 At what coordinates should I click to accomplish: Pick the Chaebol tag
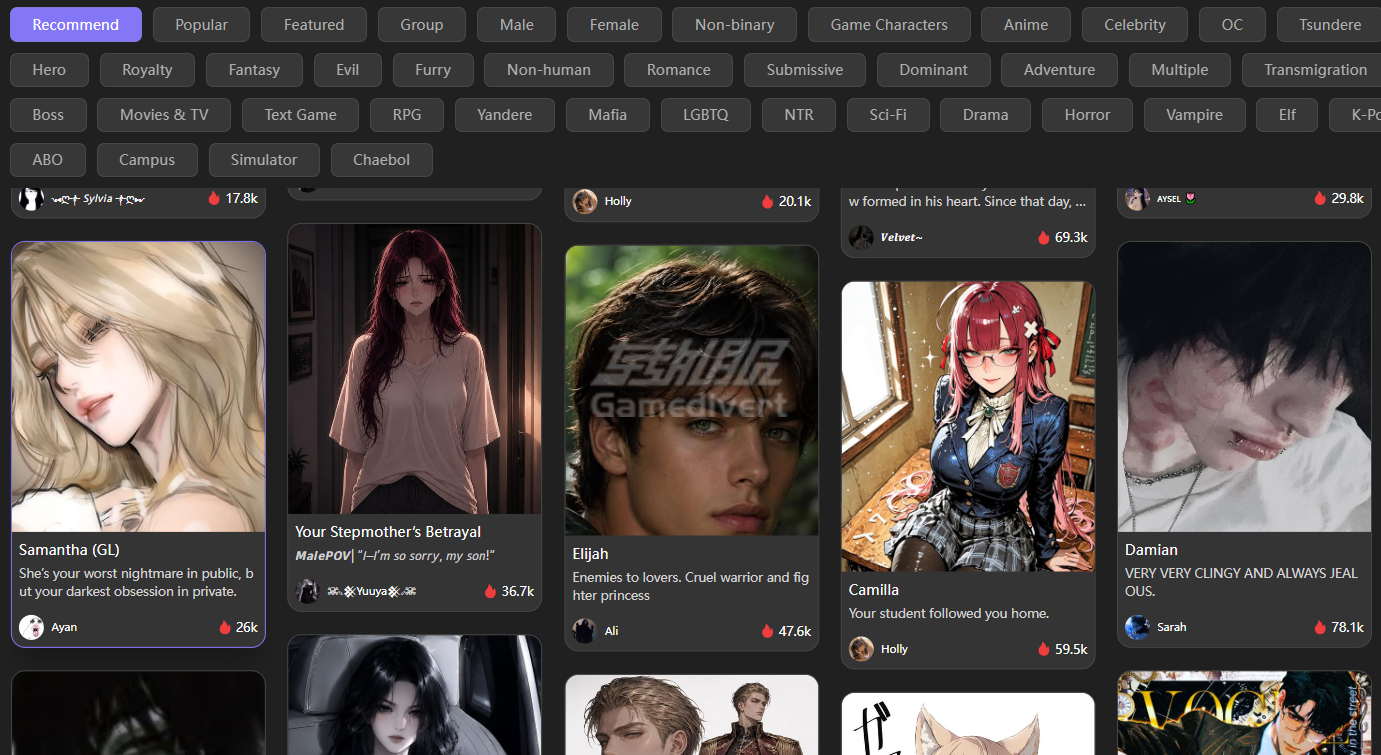(381, 160)
